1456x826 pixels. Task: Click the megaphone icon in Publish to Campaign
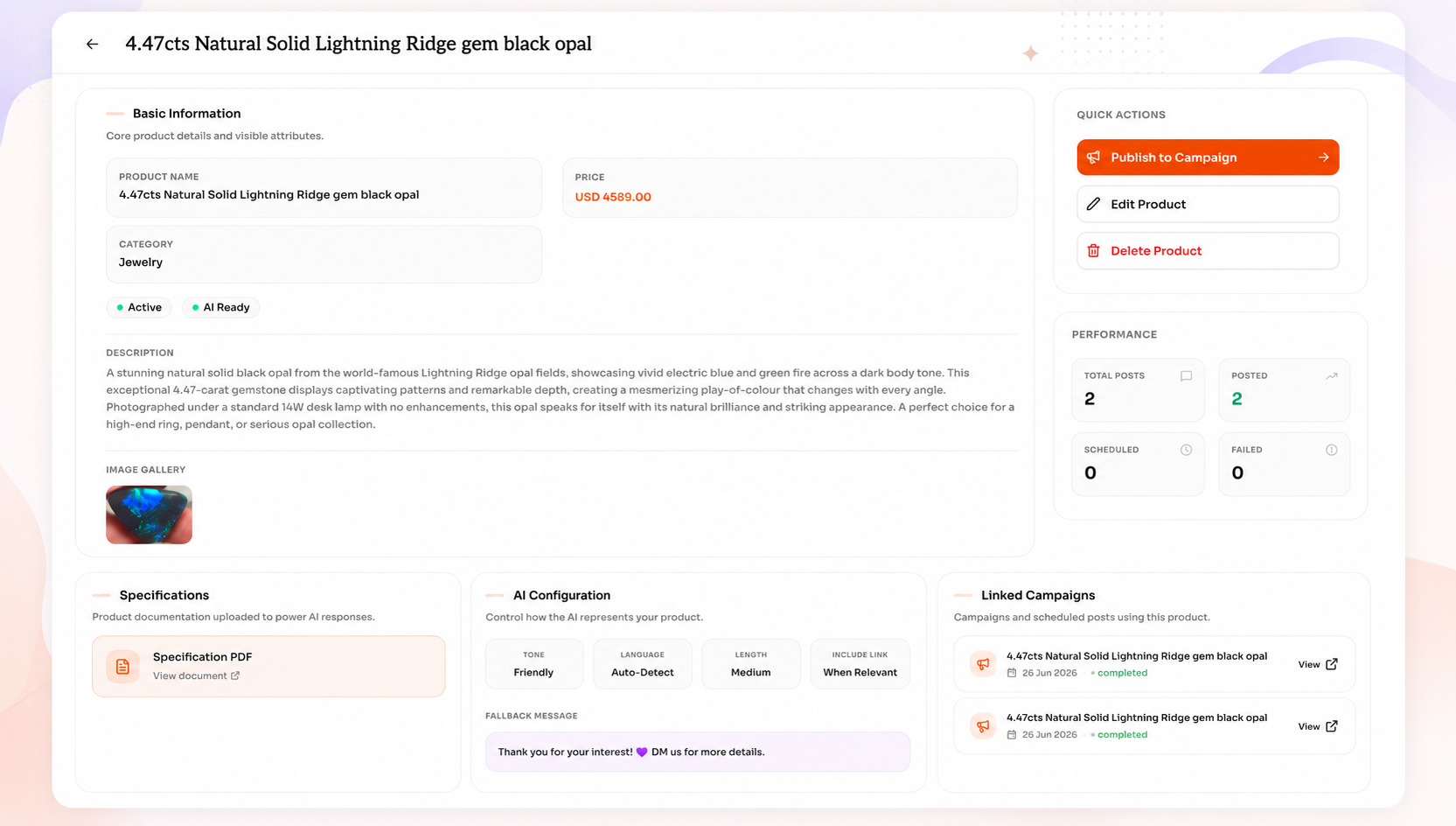point(1093,157)
